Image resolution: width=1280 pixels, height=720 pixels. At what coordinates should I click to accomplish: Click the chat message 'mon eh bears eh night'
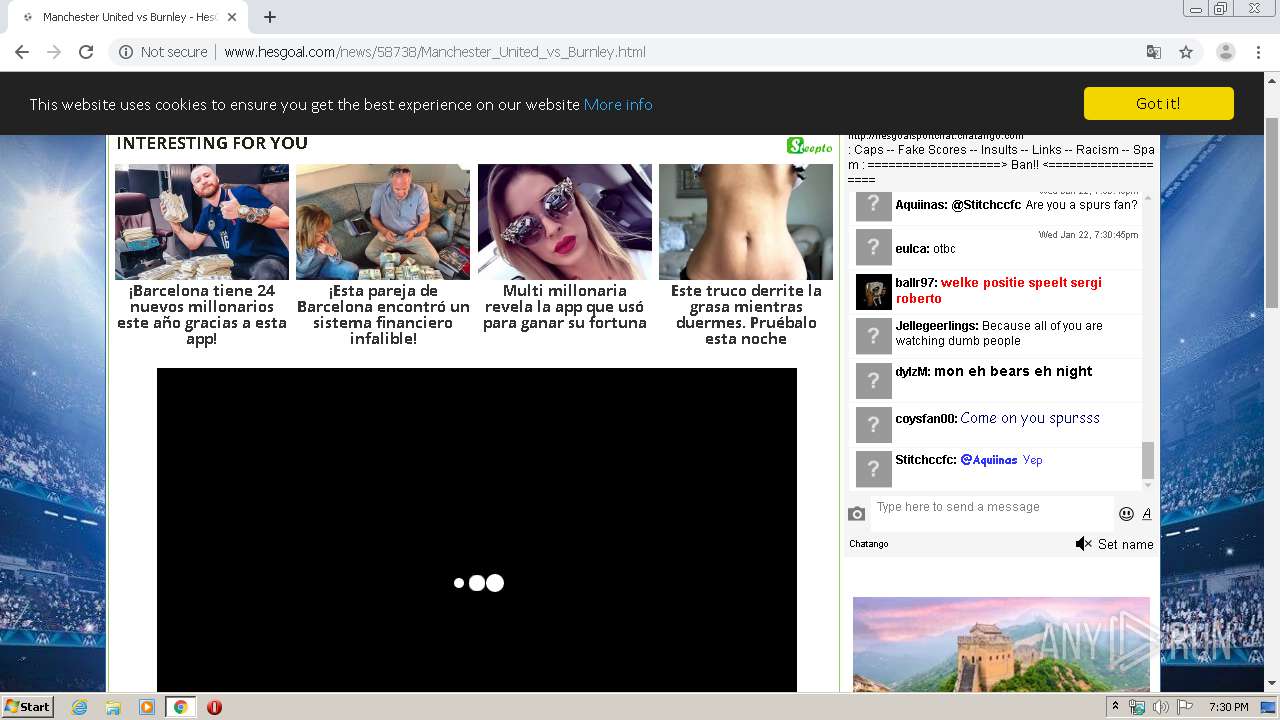click(1013, 371)
